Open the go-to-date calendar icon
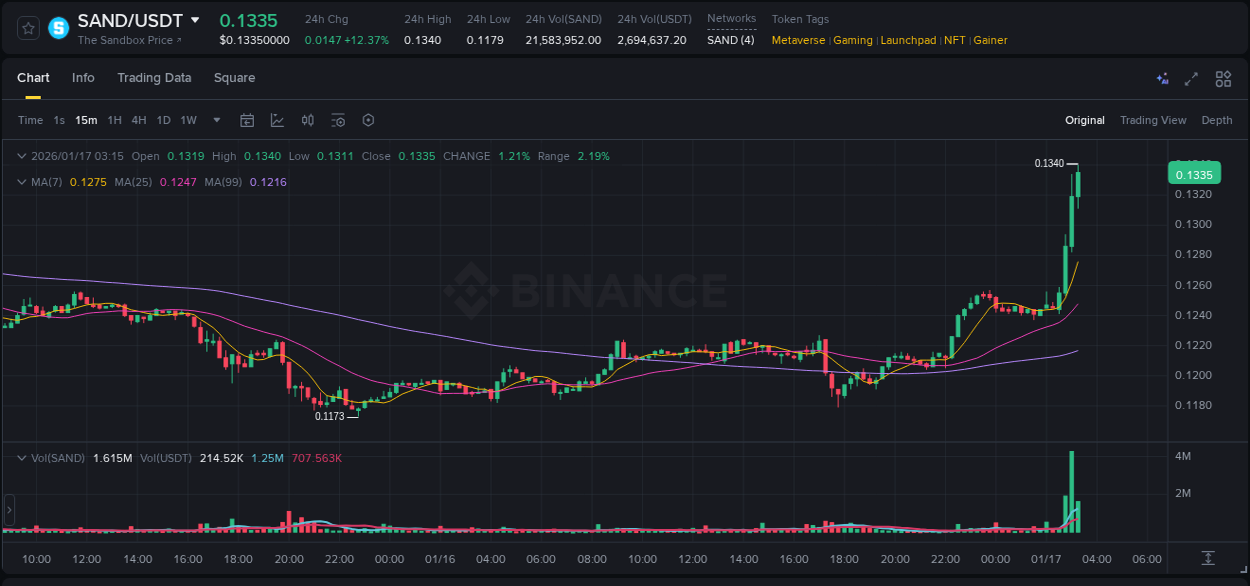This screenshot has width=1250, height=586. [247, 120]
